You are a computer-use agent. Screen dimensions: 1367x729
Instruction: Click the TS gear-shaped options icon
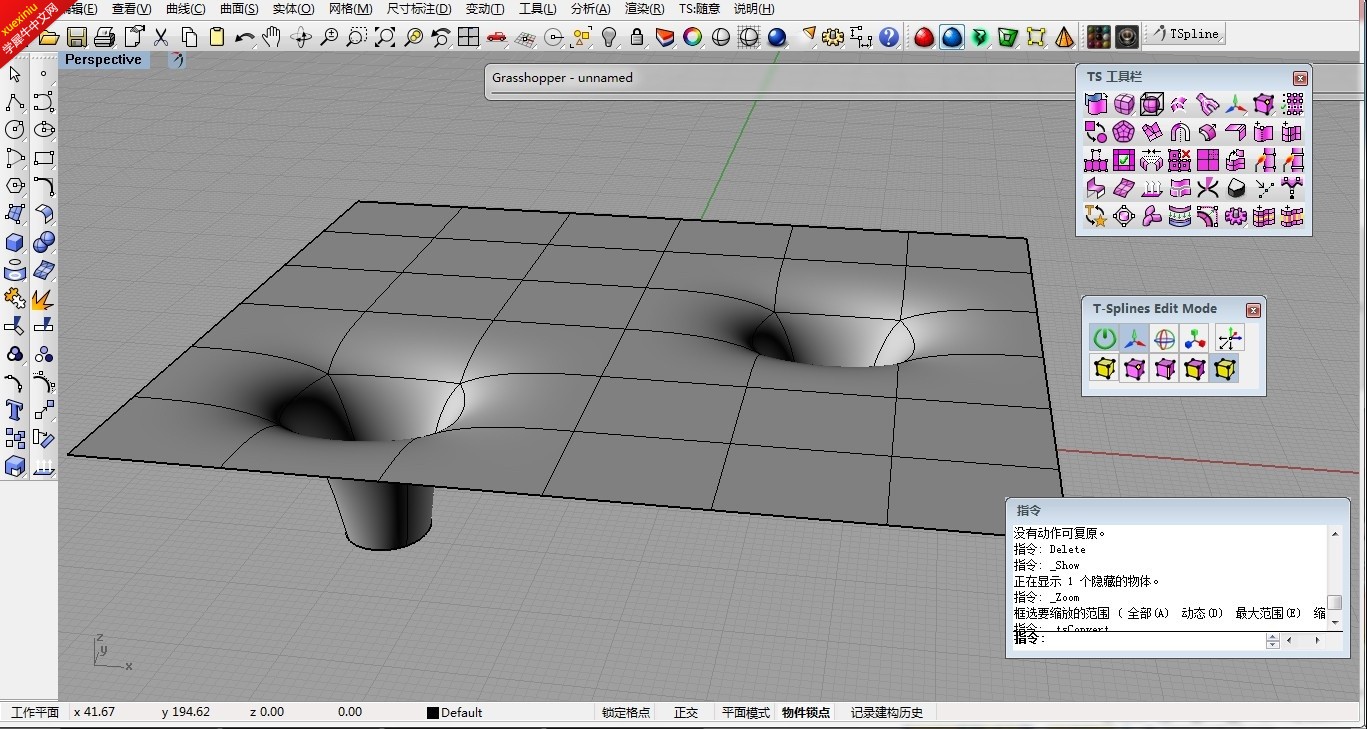coord(1236,216)
